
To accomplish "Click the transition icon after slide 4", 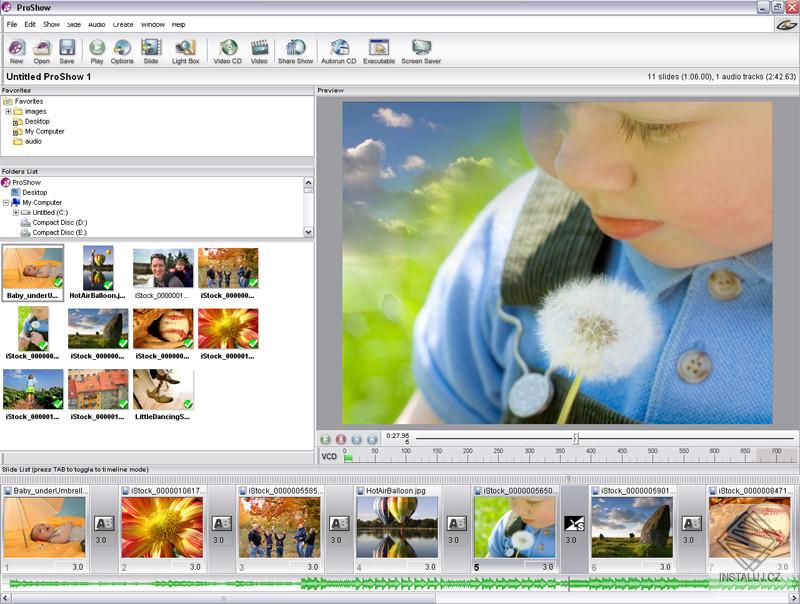I will pos(457,523).
